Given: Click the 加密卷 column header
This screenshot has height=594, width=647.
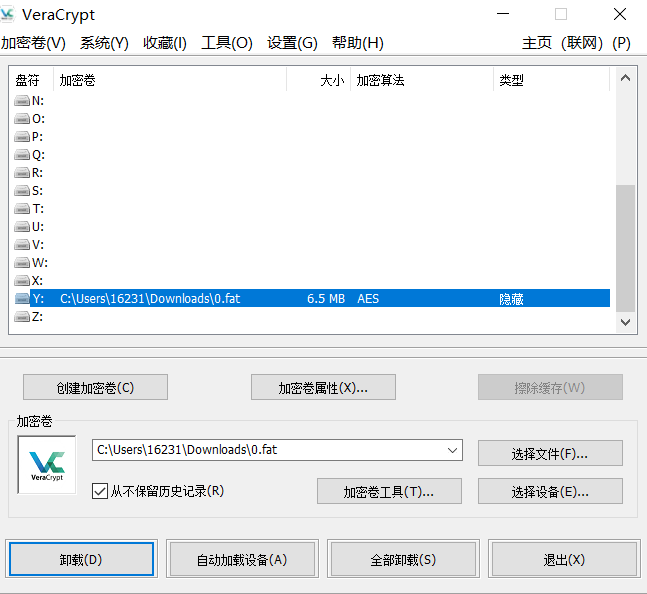Looking at the screenshot, I should [170, 80].
